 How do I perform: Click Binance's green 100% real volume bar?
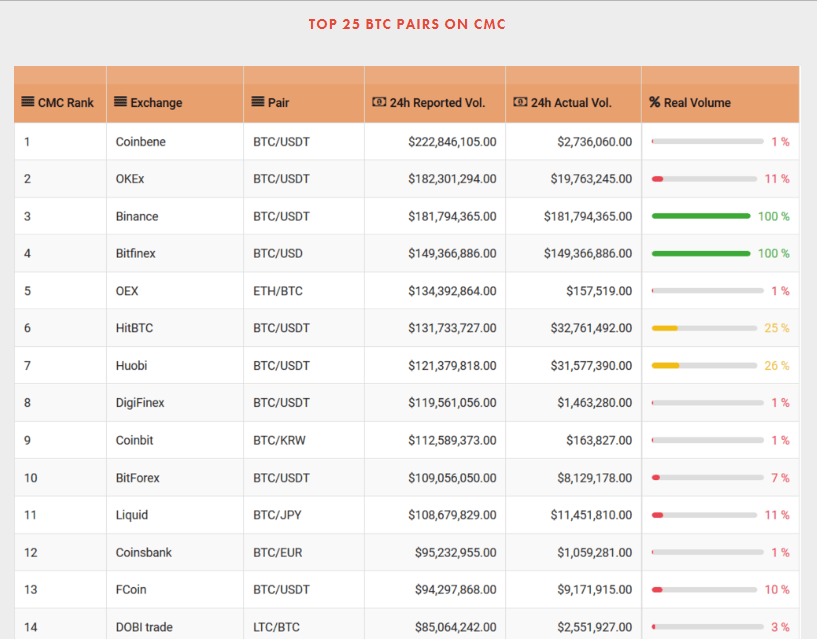(x=700, y=216)
